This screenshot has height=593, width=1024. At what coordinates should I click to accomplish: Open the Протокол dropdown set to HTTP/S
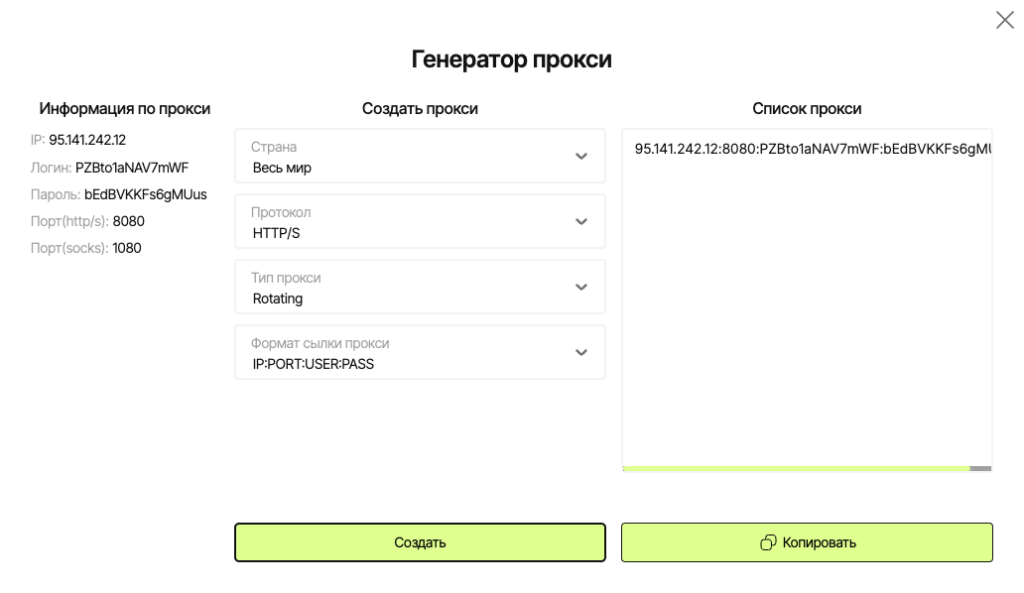420,221
